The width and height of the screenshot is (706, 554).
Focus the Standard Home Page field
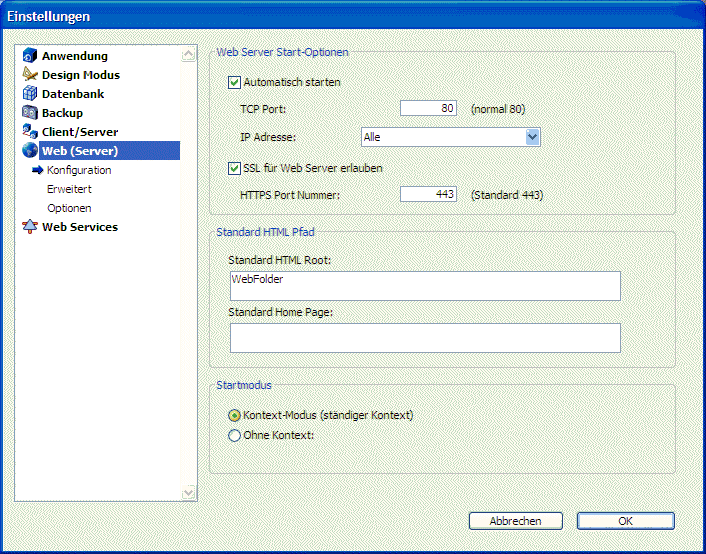[425, 338]
